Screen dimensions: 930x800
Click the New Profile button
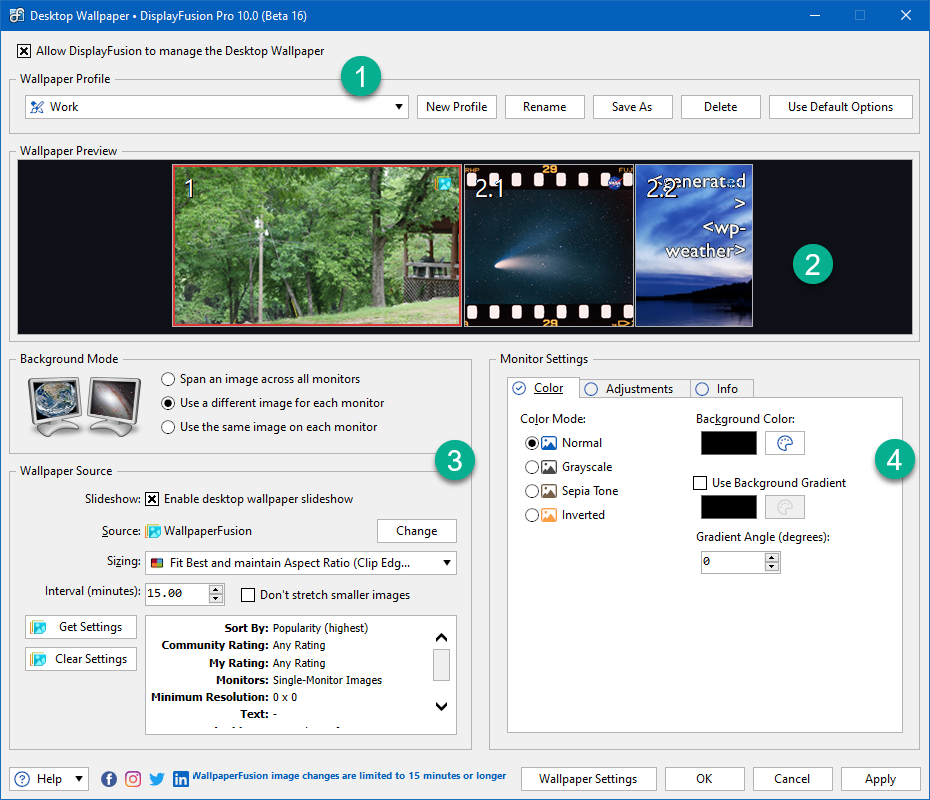tap(457, 107)
